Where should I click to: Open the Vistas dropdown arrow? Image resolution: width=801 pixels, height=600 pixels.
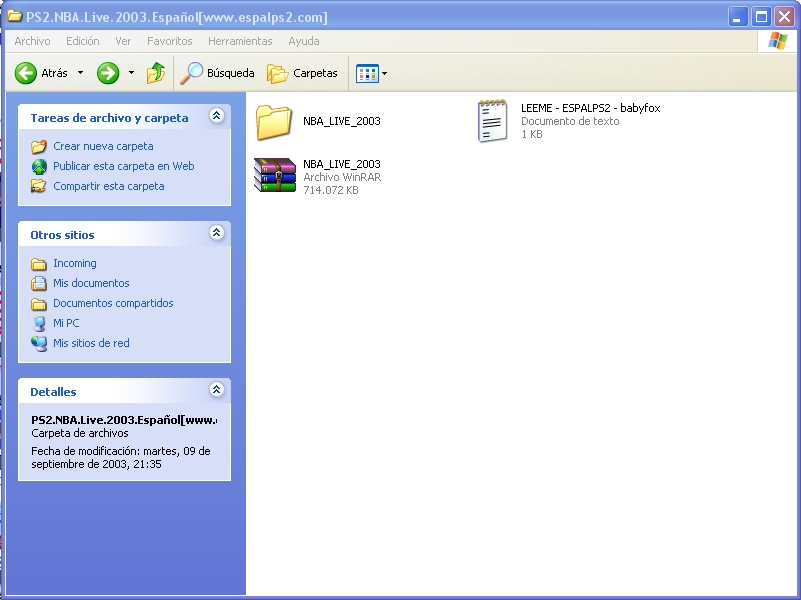coord(385,74)
